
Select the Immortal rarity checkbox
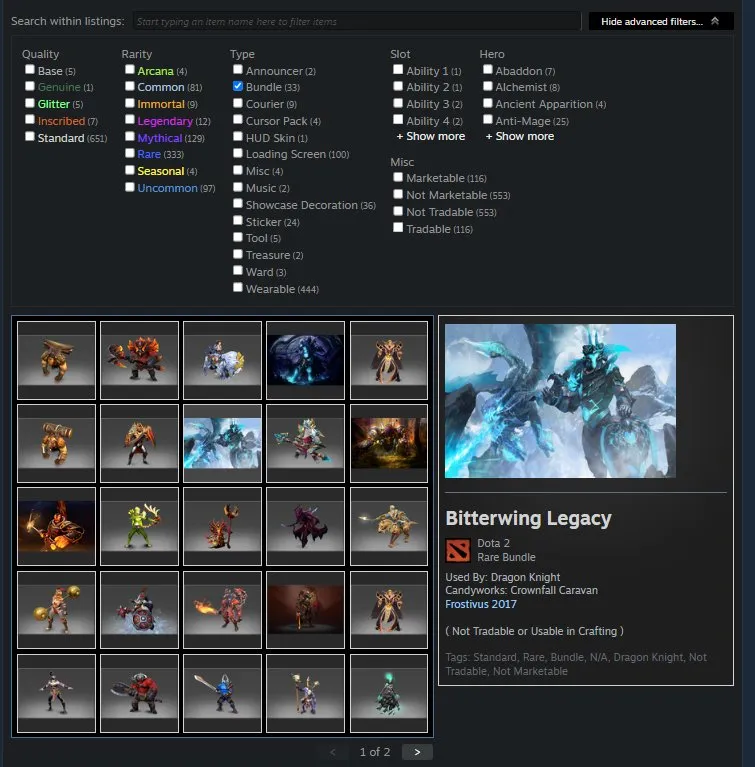pyautogui.click(x=130, y=103)
